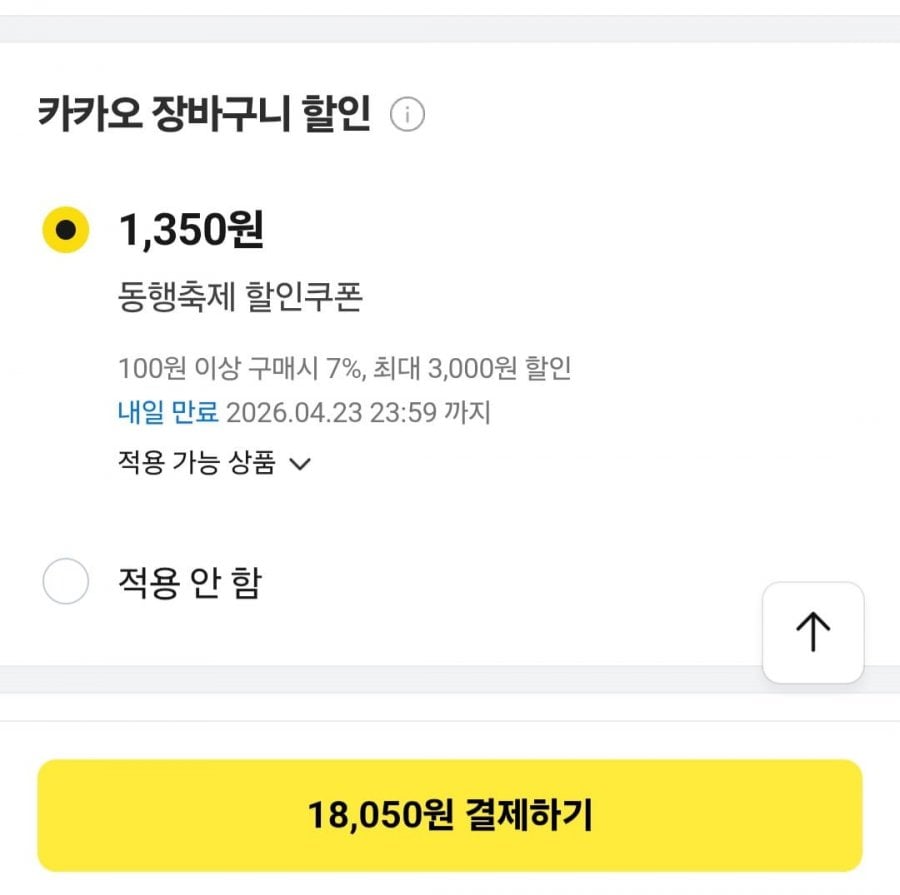Tap the scroll-to-top arrow icon
900x895 pixels.
click(813, 632)
